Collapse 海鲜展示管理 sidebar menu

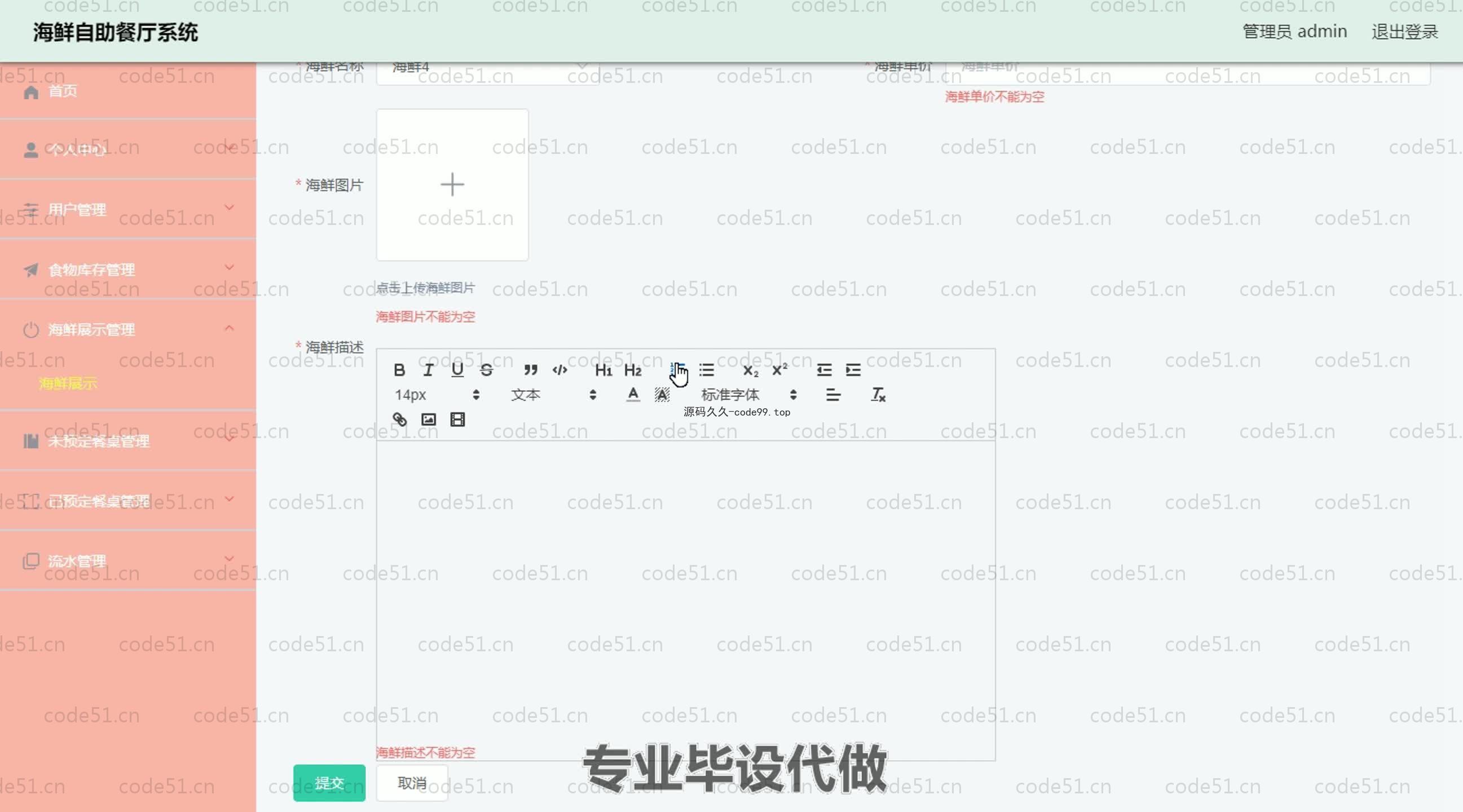click(x=128, y=329)
